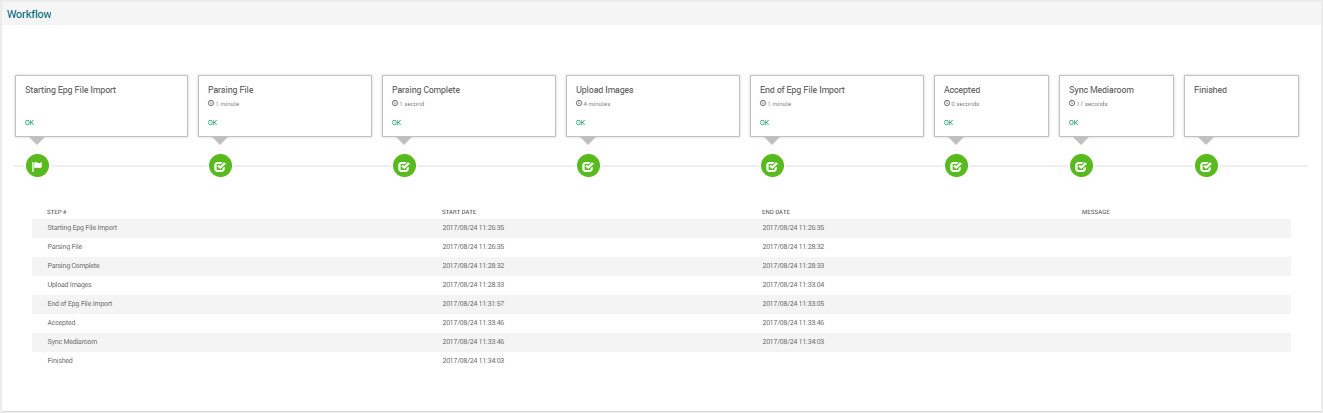This screenshot has width=1323, height=413.
Task: Click the MESSAGE column header
Action: click(1096, 212)
